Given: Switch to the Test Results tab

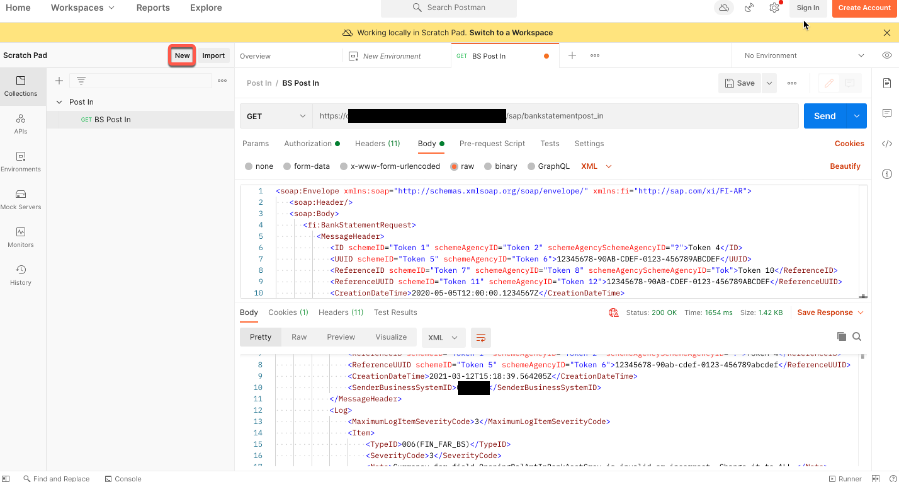Looking at the screenshot, I should click(x=395, y=313).
